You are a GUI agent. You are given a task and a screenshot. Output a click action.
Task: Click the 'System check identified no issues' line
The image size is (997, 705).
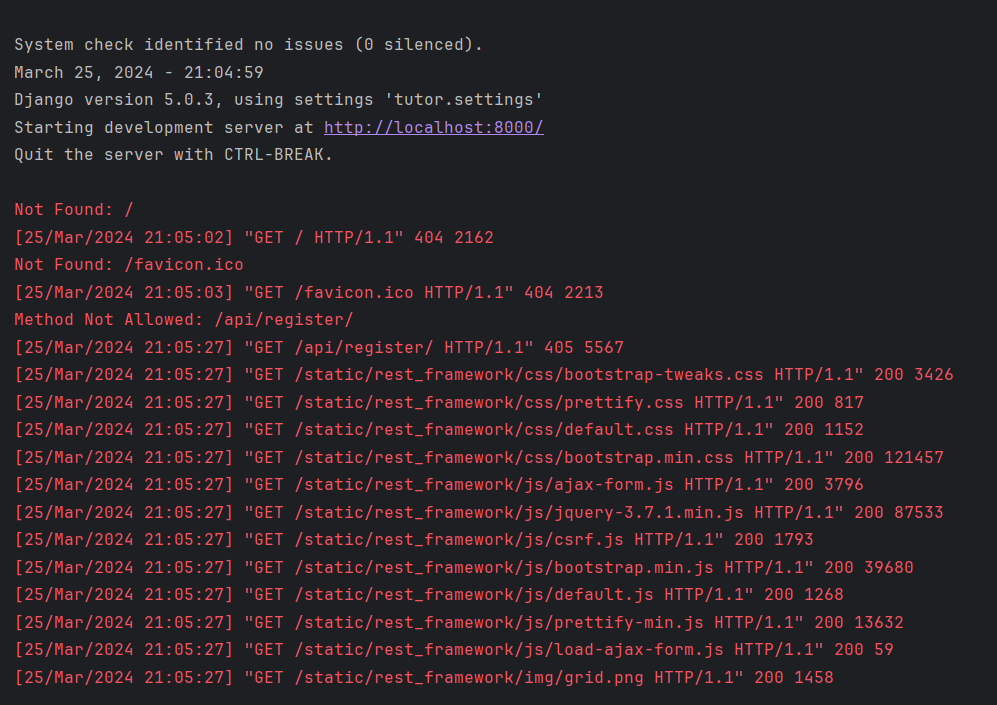click(x=249, y=44)
